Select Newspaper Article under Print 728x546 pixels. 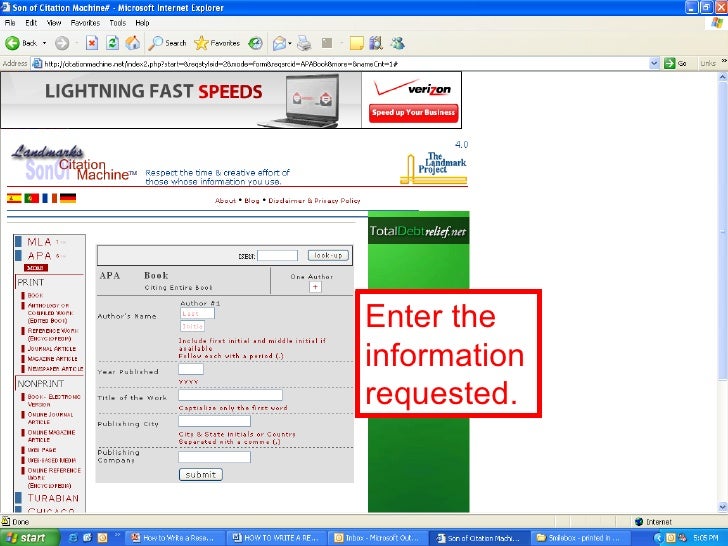coord(55,369)
